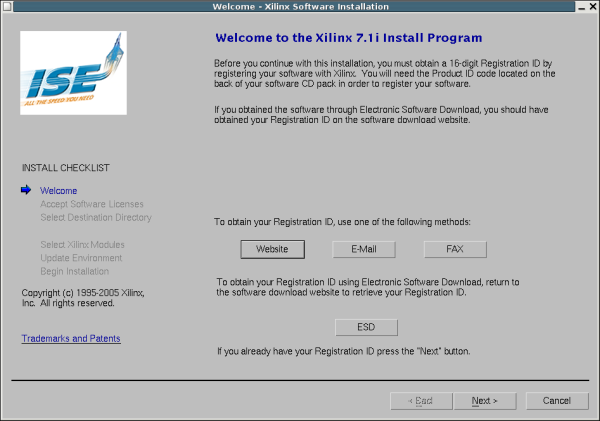This screenshot has height=421, width=600.
Task: Open the window menu icon in title bar
Action: pyautogui.click(x=7, y=6)
